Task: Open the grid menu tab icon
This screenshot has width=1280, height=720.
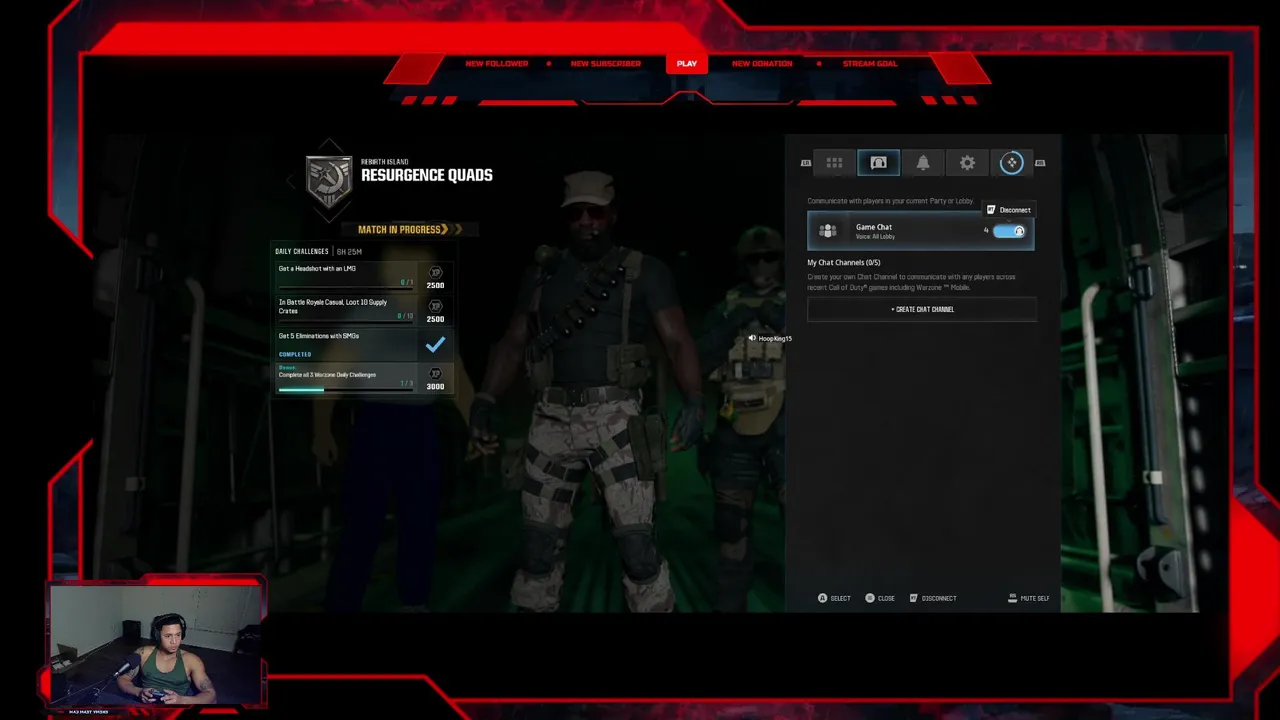Action: (x=834, y=163)
